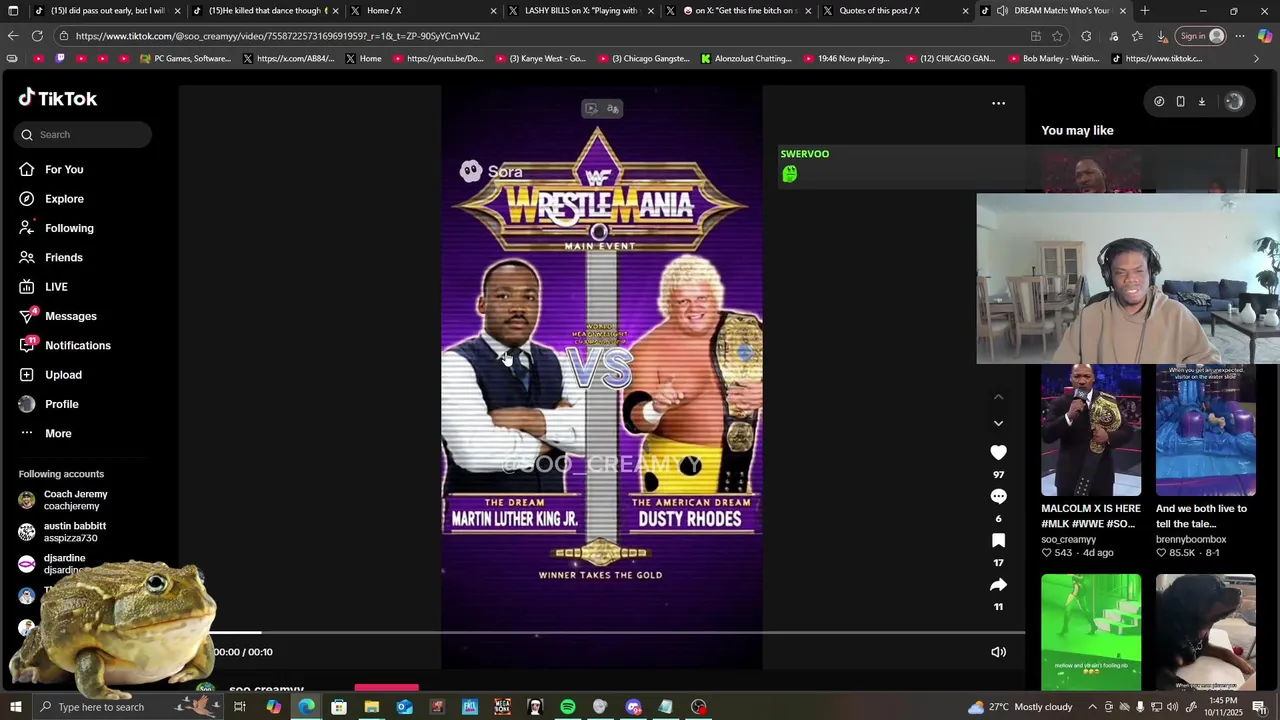Go to the next video with down chevron

coord(998,423)
